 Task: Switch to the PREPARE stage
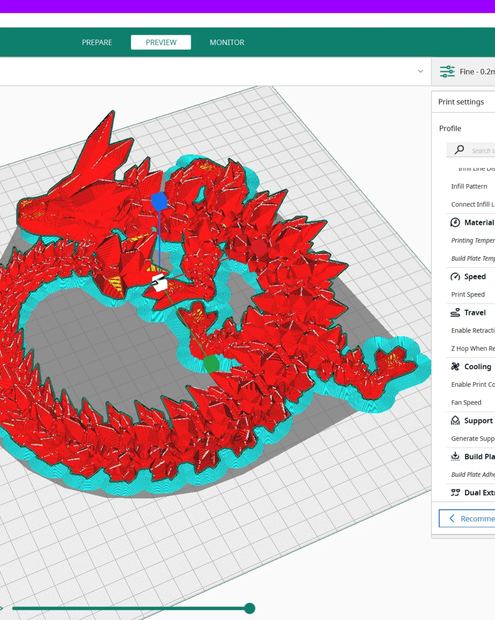(x=97, y=42)
